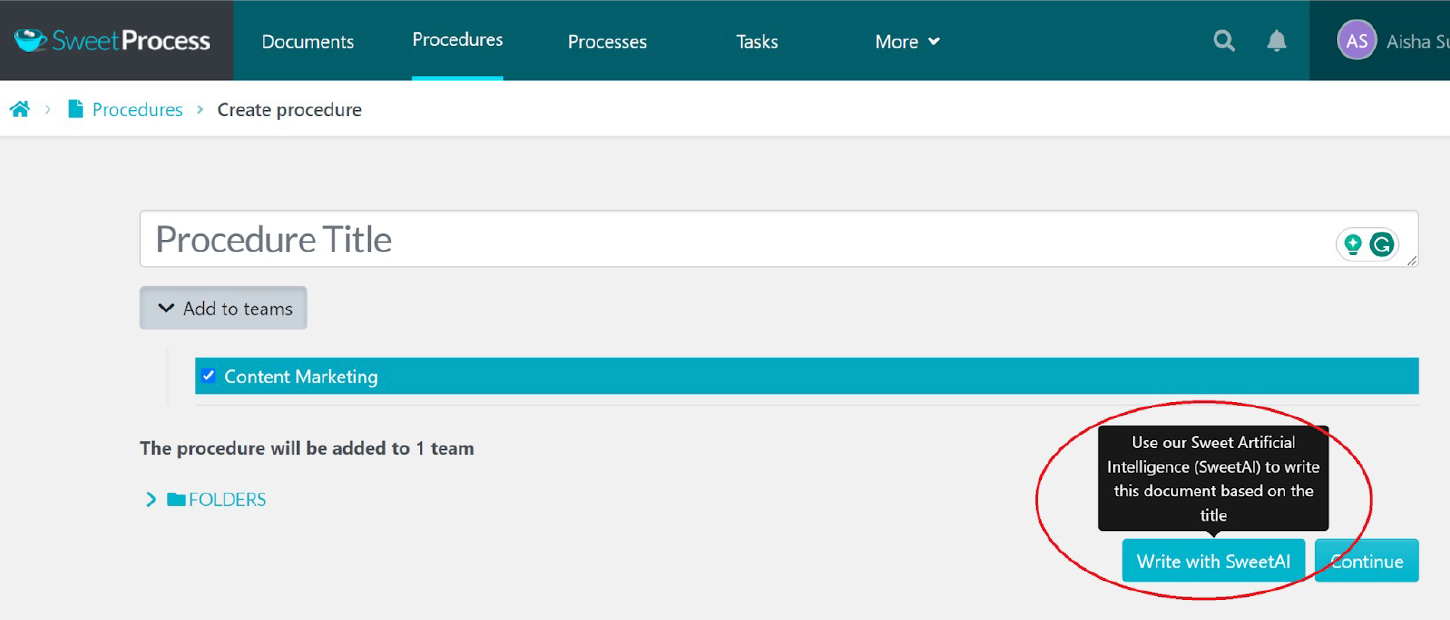Open the More dropdown menu

click(x=907, y=42)
